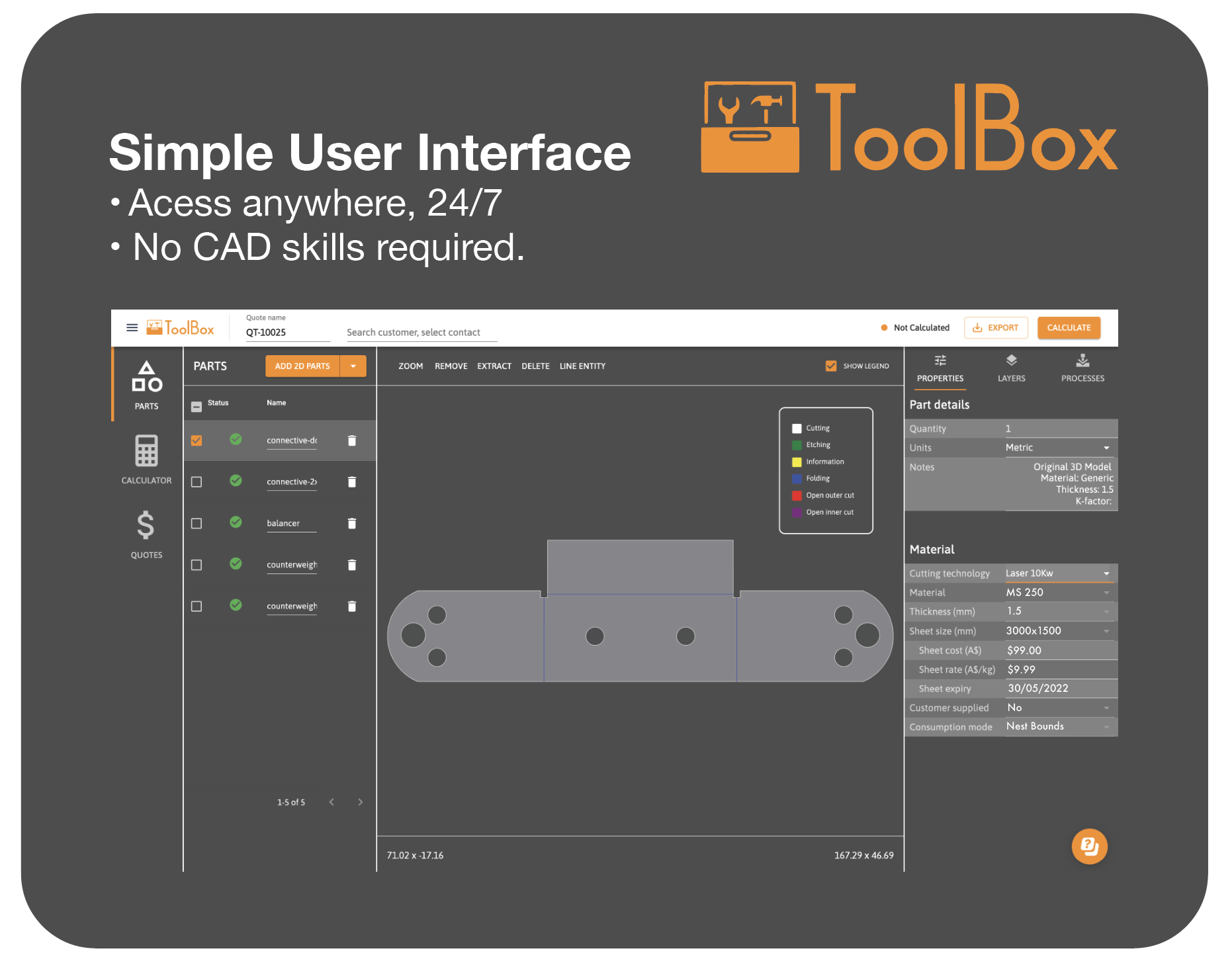Click the red Open outer cut swatch
1232x967 pixels.
[x=797, y=495]
